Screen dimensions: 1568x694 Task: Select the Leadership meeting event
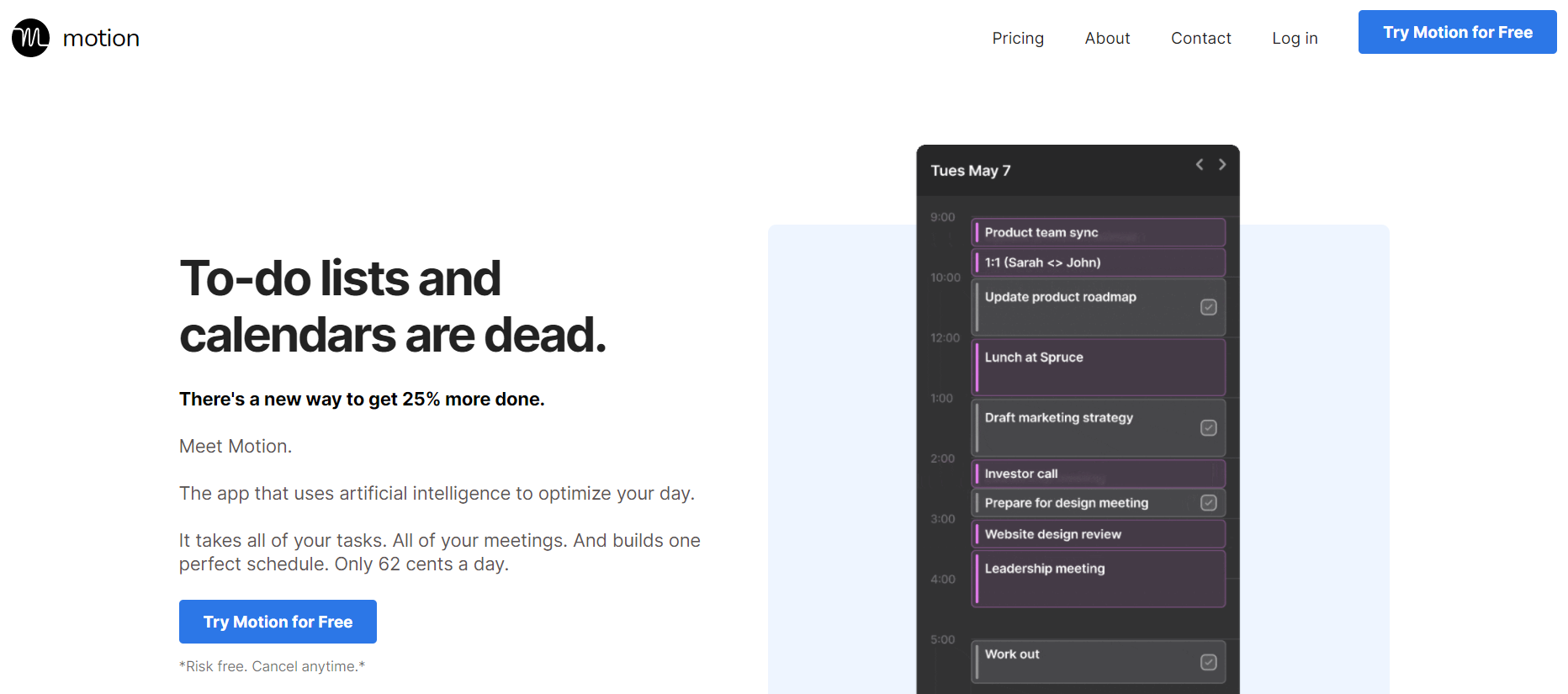1099,579
